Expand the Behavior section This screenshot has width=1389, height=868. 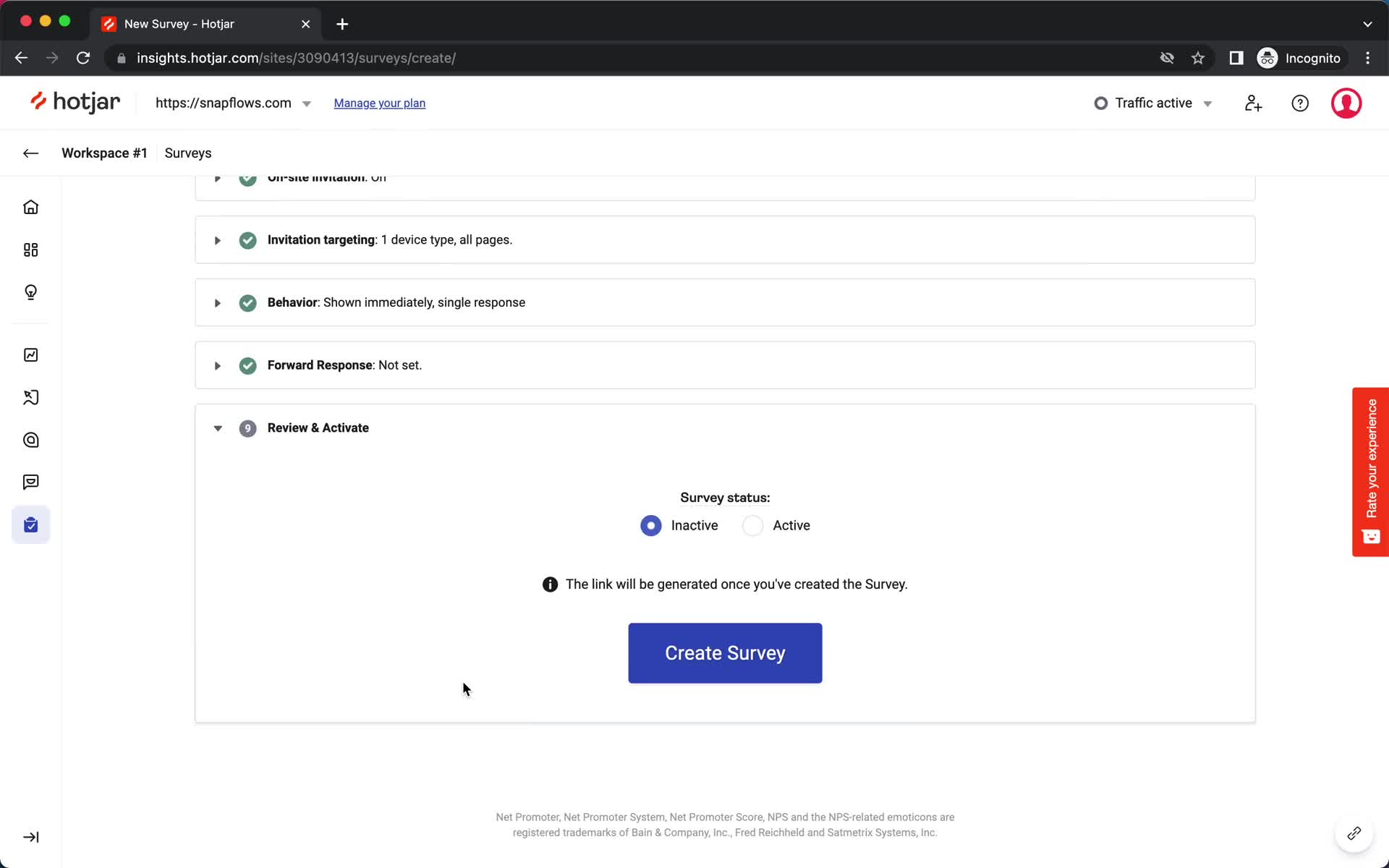pyautogui.click(x=217, y=302)
